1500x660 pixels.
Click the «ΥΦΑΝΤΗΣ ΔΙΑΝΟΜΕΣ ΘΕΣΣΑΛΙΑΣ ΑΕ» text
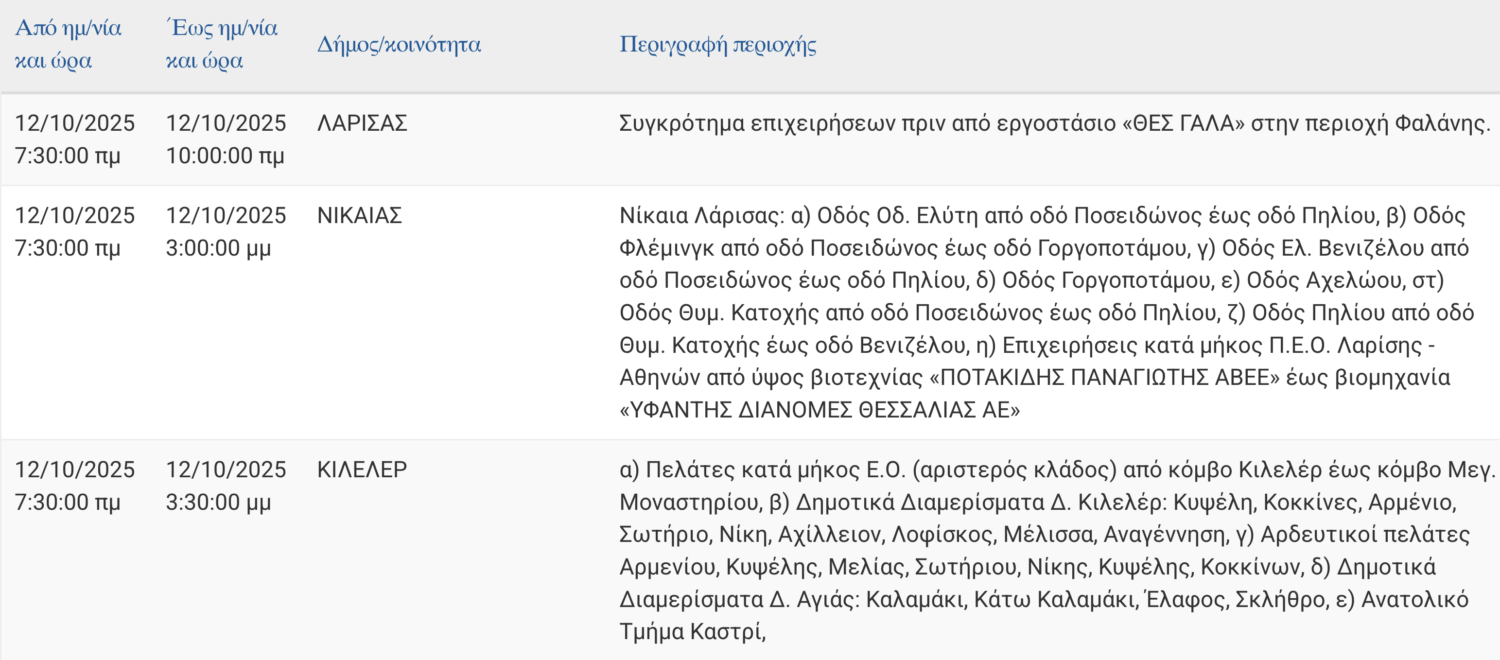(820, 410)
